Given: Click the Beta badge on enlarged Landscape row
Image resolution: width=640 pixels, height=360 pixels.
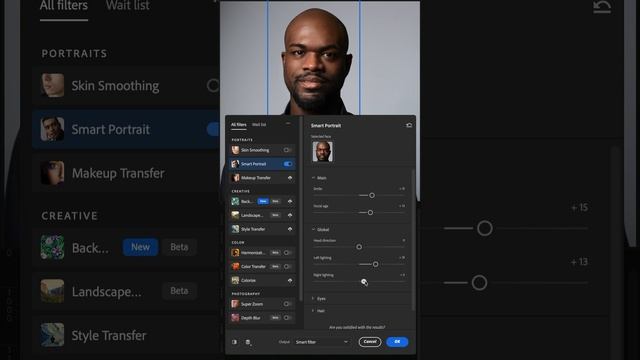Looking at the screenshot, I should click(179, 291).
